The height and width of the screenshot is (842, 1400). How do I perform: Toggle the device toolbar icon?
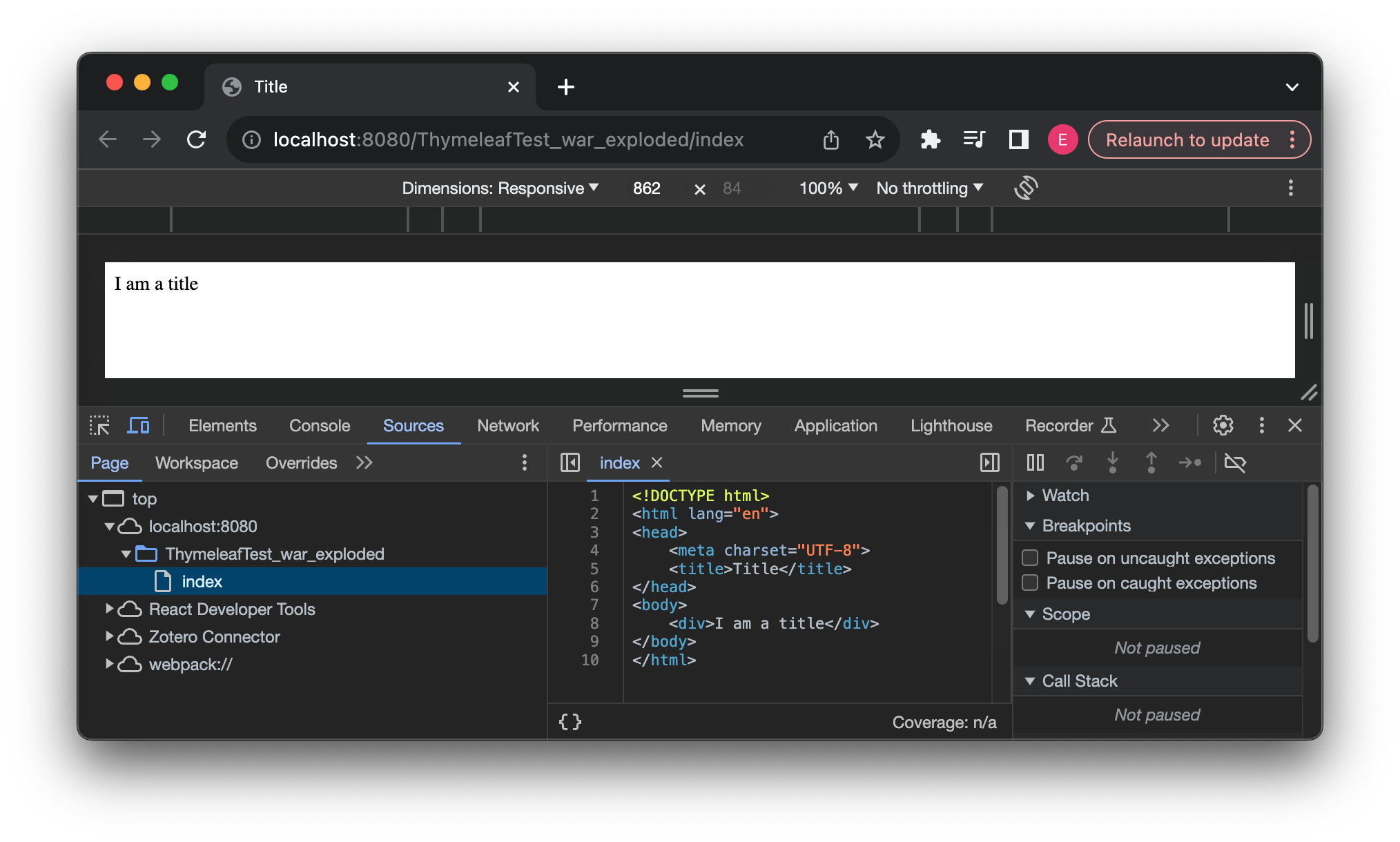coord(138,425)
